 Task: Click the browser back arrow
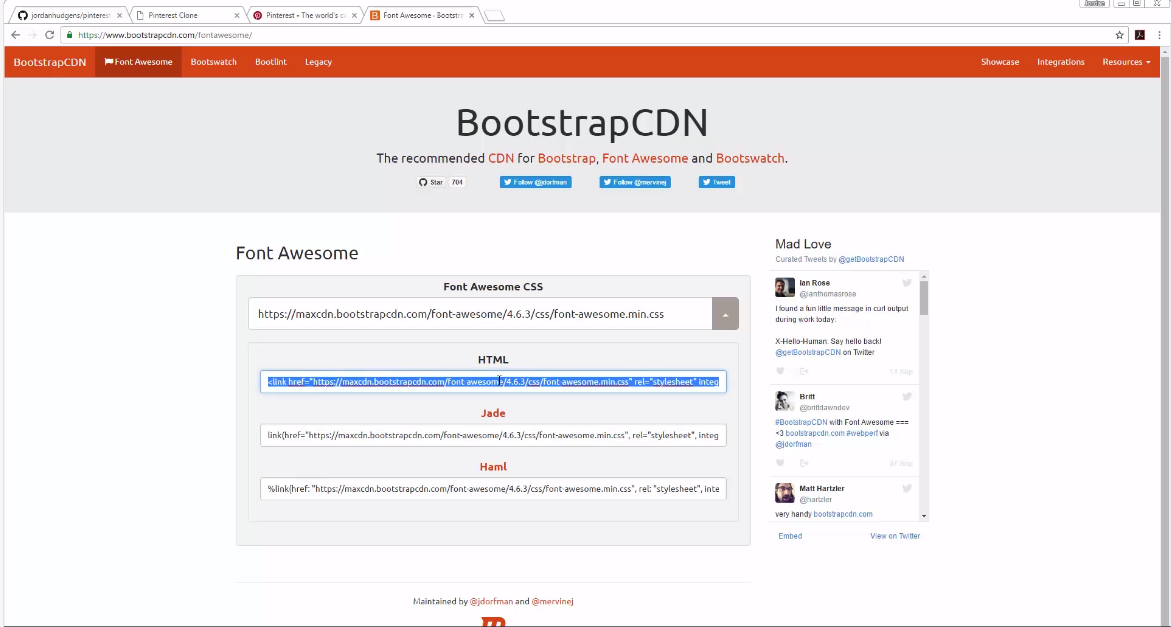15,35
